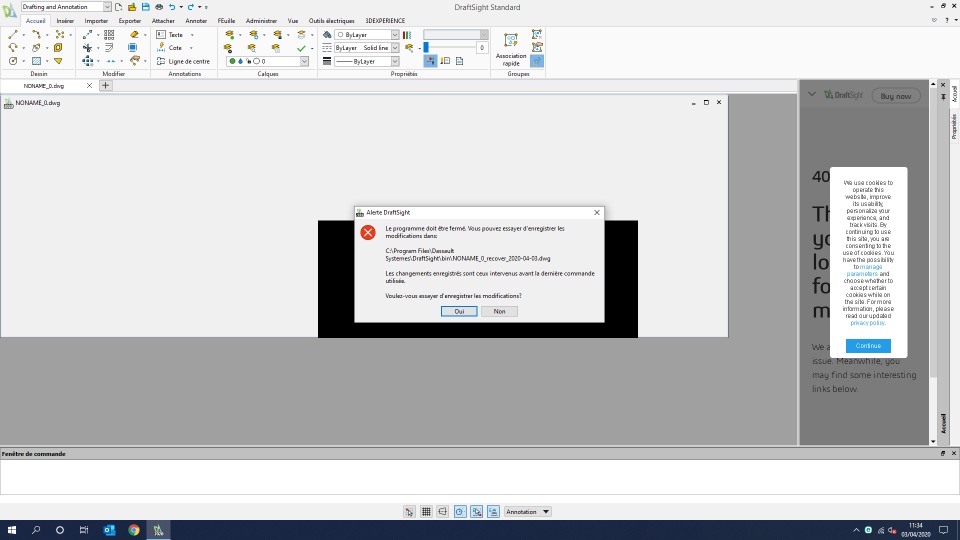Open the Administrer ribbon tab
Screen dimensions: 960x540
coord(261,21)
